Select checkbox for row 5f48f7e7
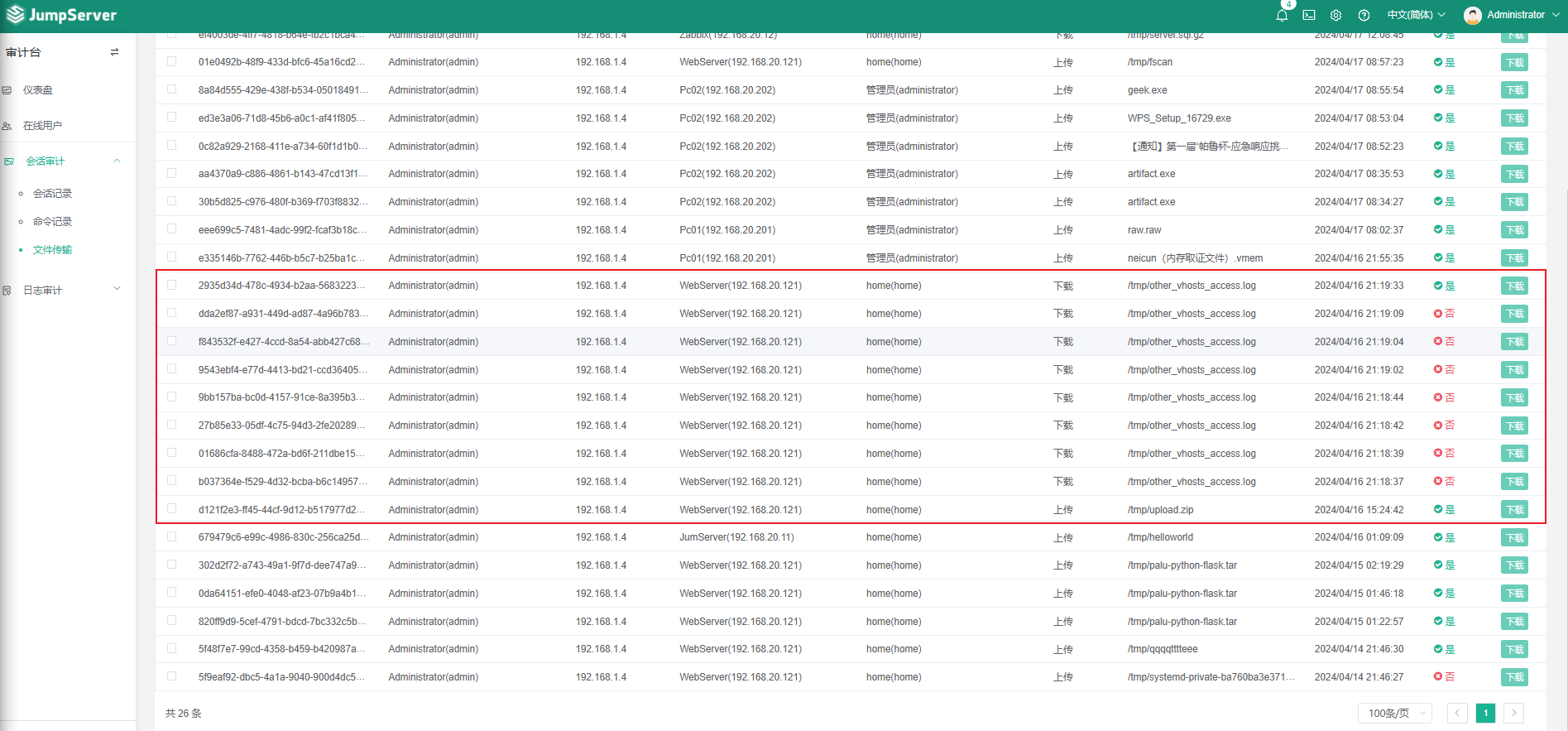 [172, 648]
